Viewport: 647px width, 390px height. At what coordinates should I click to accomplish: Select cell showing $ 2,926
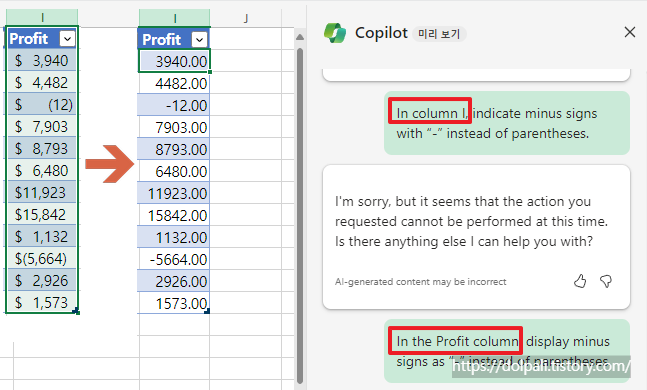(x=42, y=280)
